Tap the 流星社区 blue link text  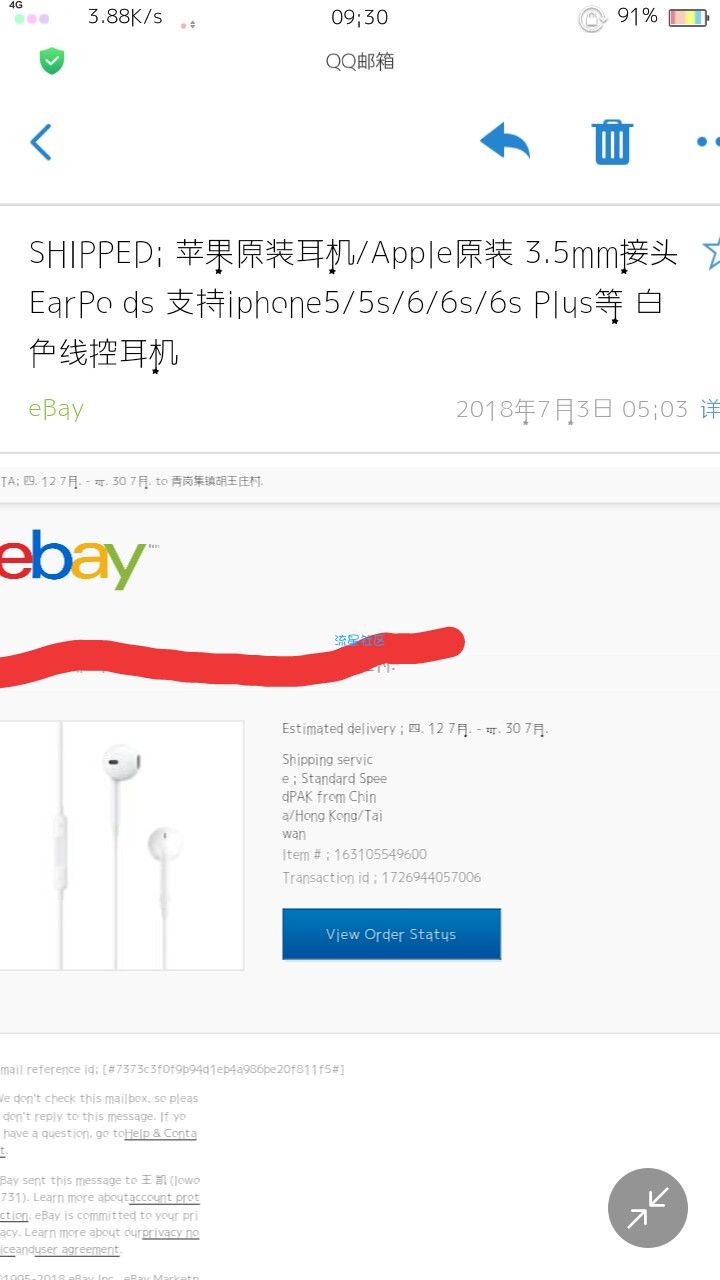point(359,640)
